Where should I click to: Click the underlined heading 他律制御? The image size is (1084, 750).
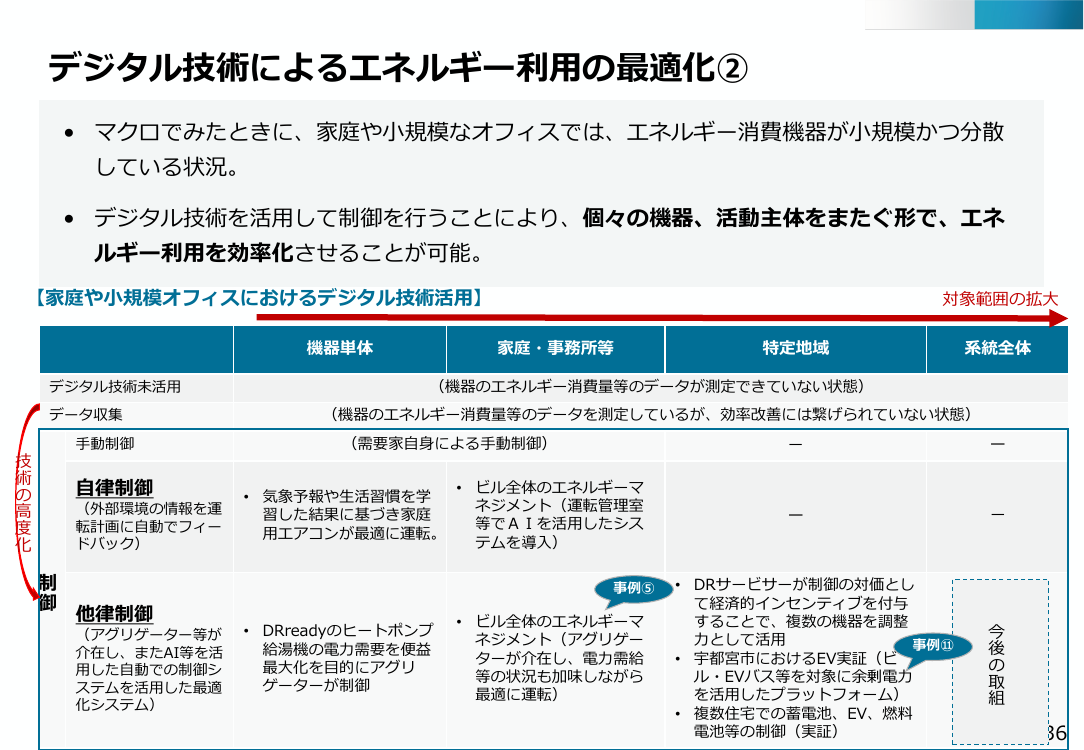pos(114,613)
